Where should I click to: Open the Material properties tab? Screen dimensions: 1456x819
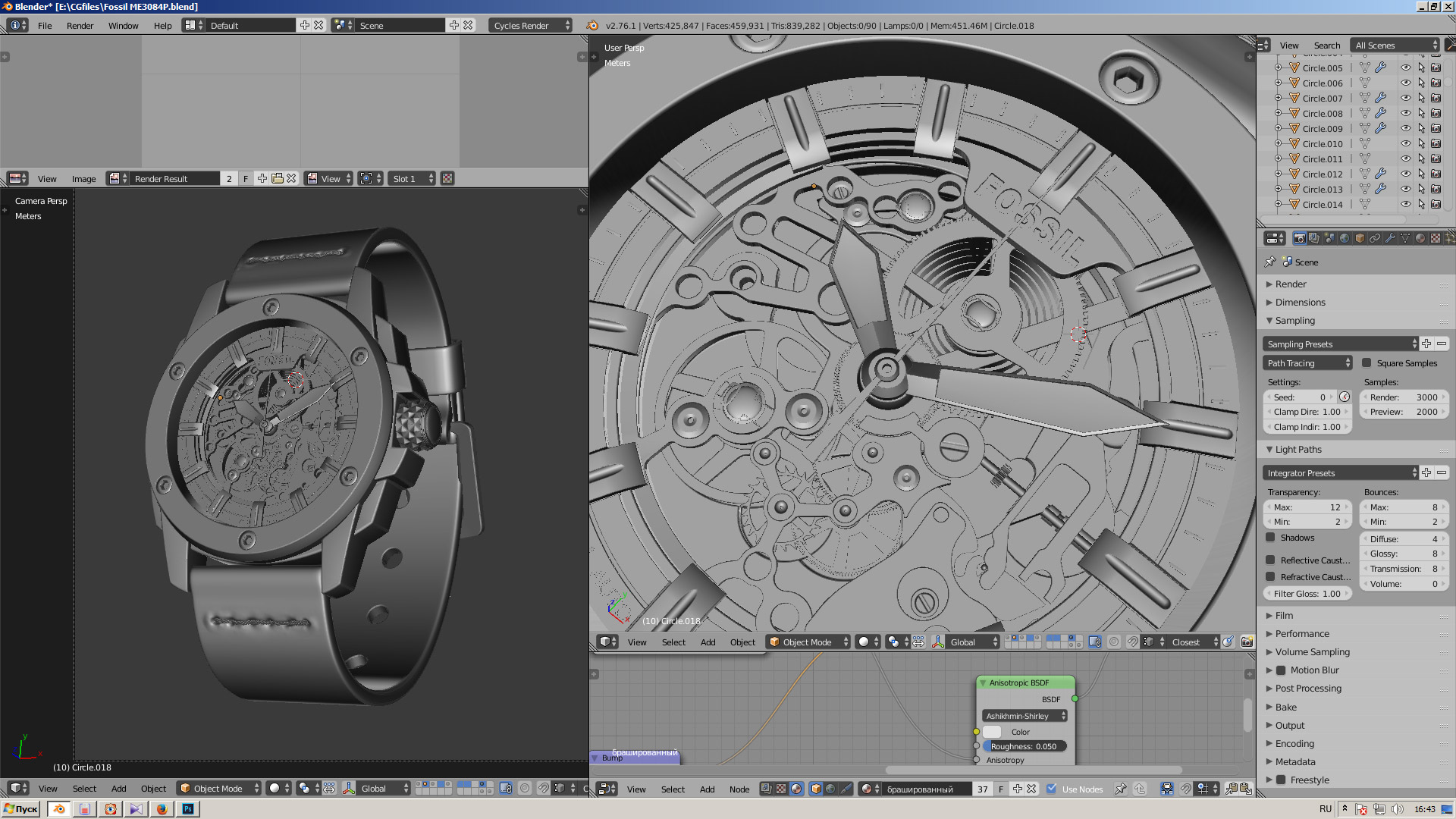(1420, 238)
